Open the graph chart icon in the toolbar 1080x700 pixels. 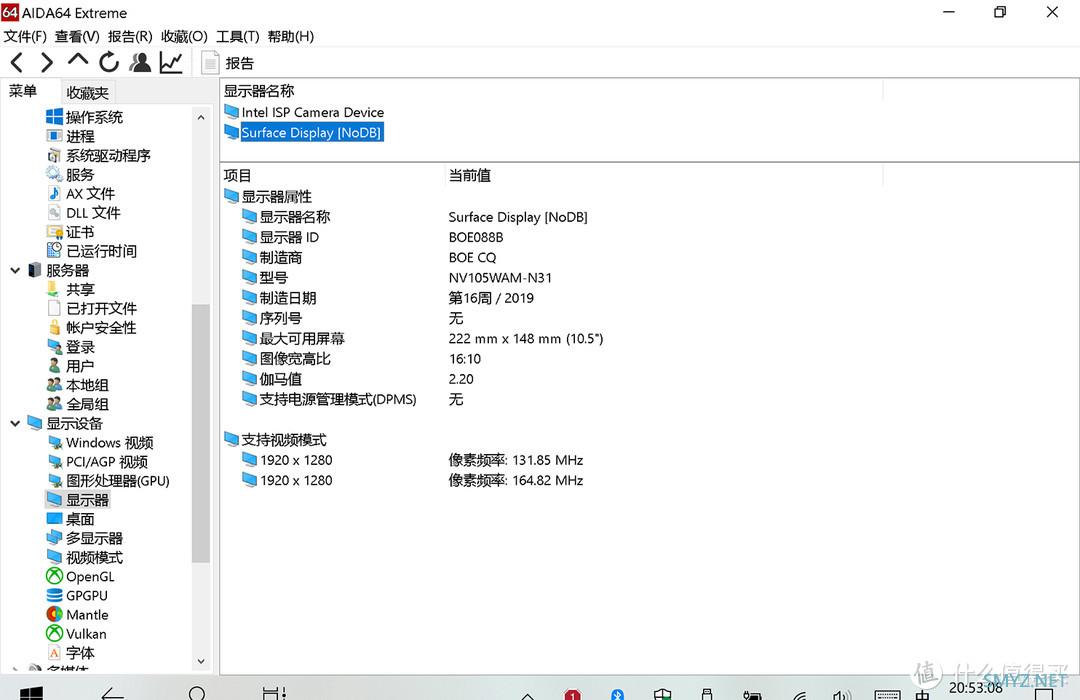coord(171,63)
